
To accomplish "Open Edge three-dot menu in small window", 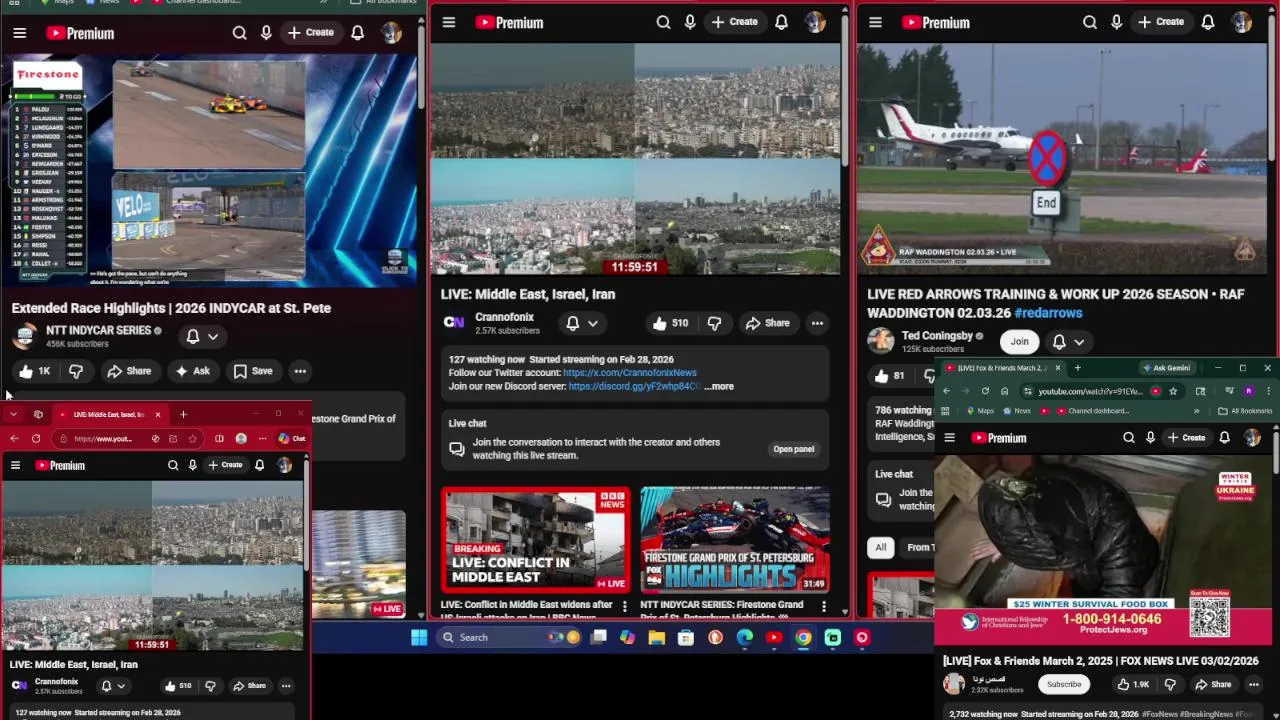I will click(x=262, y=438).
